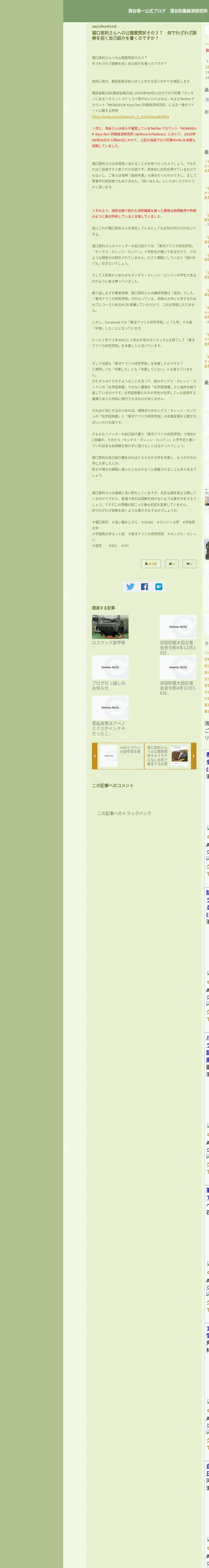This screenshot has height=1568, width=209.
Task: Click the #SOAS hashtag
Action: (147, 522)
